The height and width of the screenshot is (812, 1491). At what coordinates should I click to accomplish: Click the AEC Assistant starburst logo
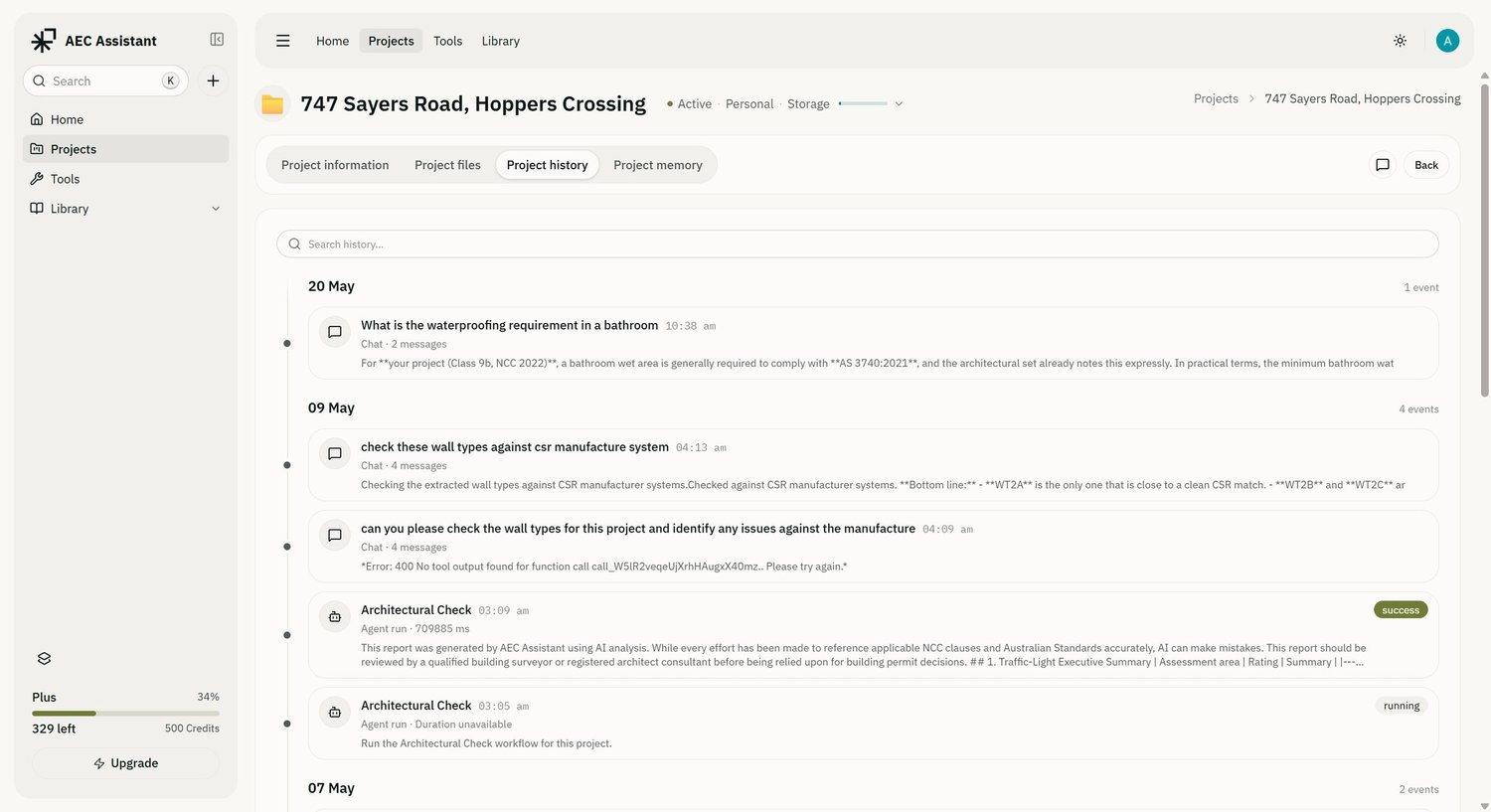pos(43,41)
